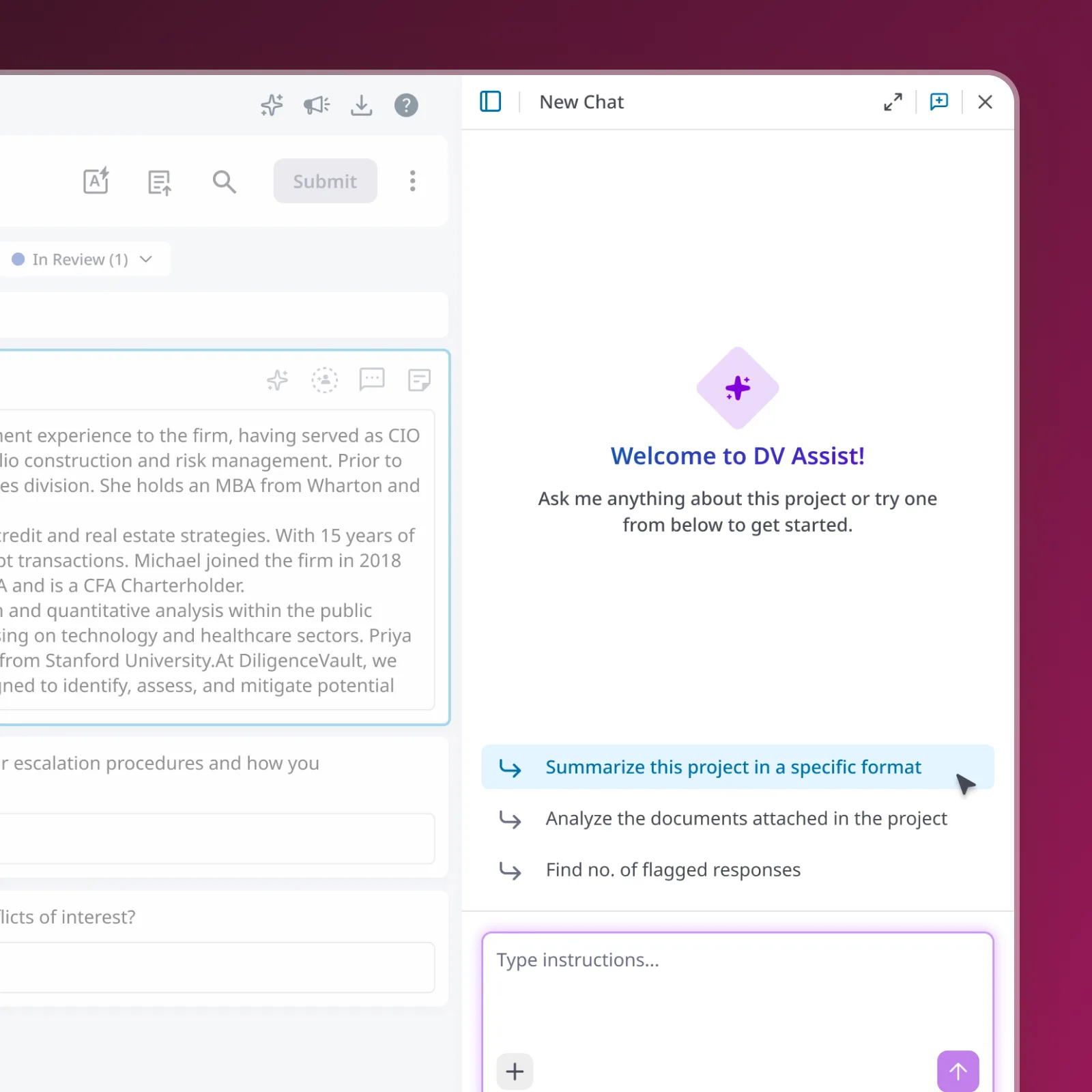Click the plus attach button in chat input
Viewport: 1092px width, 1092px height.
pyautogui.click(x=515, y=1072)
